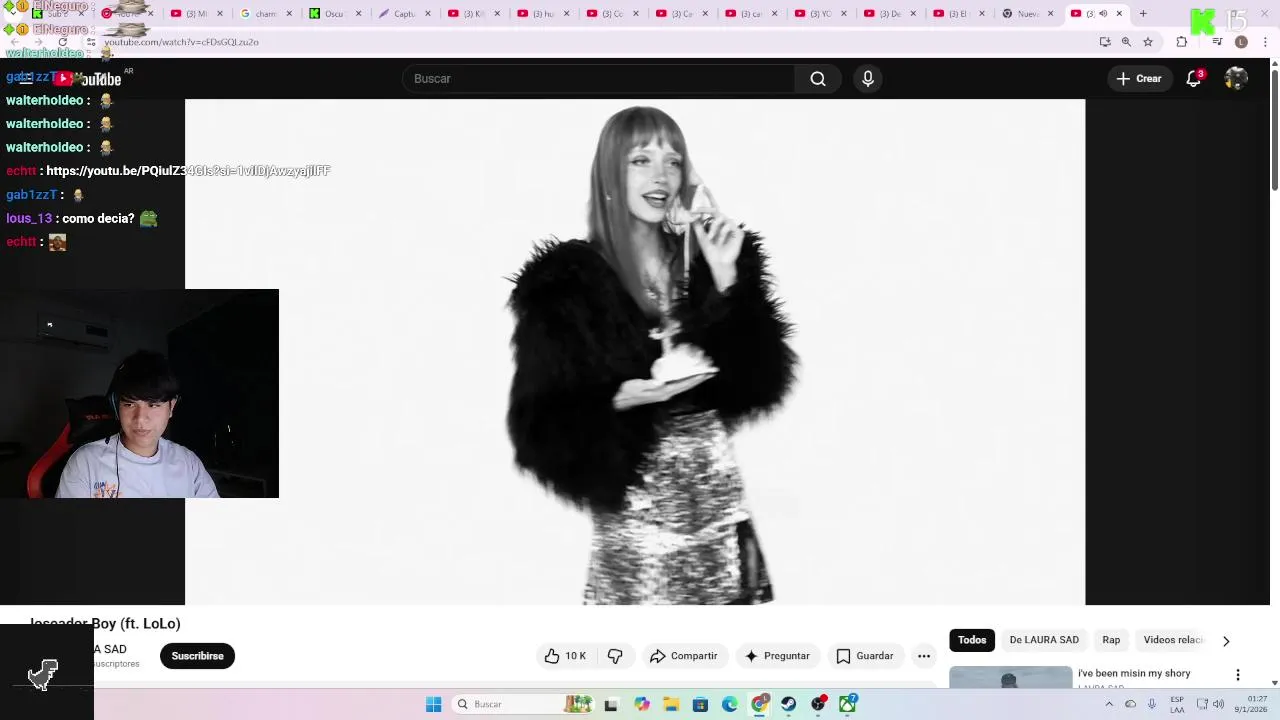Click i've been misin my shory title

coord(1134,674)
